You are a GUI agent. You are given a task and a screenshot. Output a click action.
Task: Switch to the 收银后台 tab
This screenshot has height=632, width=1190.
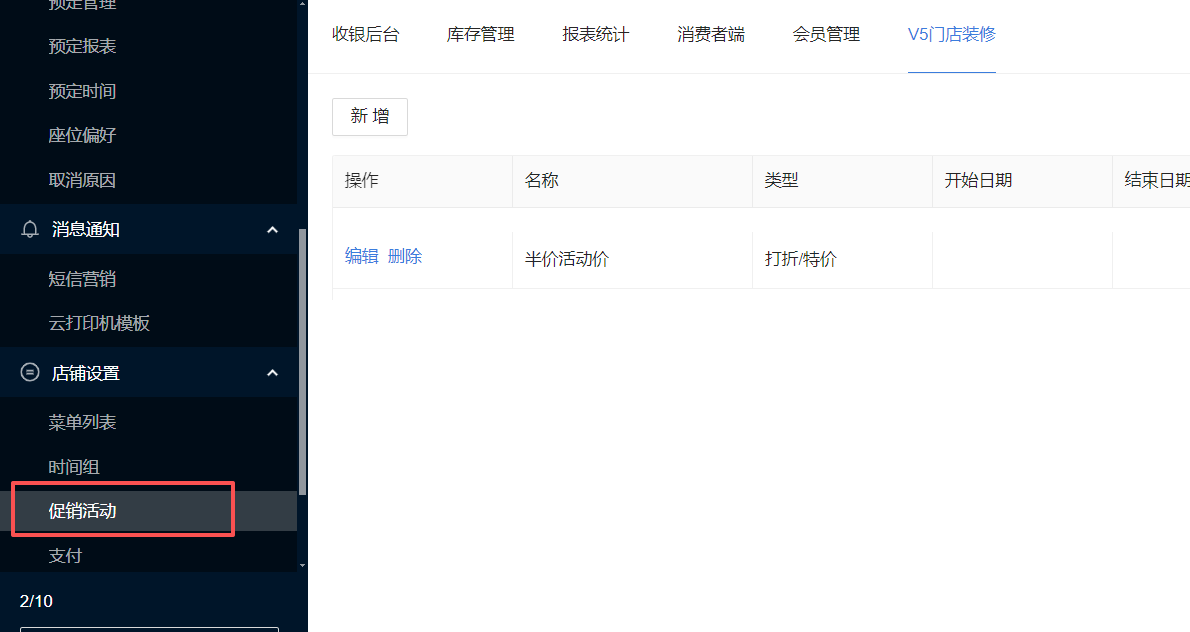click(365, 35)
